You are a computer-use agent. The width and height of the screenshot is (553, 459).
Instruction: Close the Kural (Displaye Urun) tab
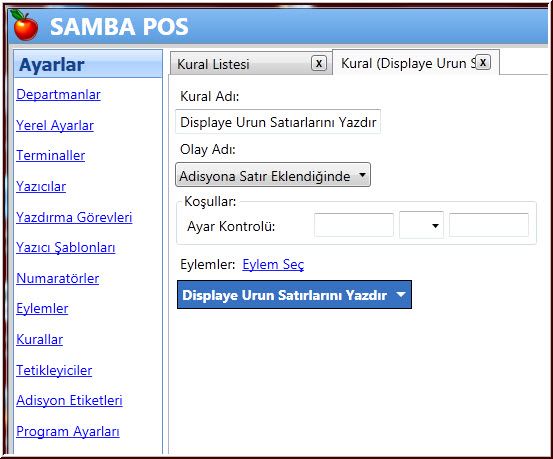tap(483, 62)
